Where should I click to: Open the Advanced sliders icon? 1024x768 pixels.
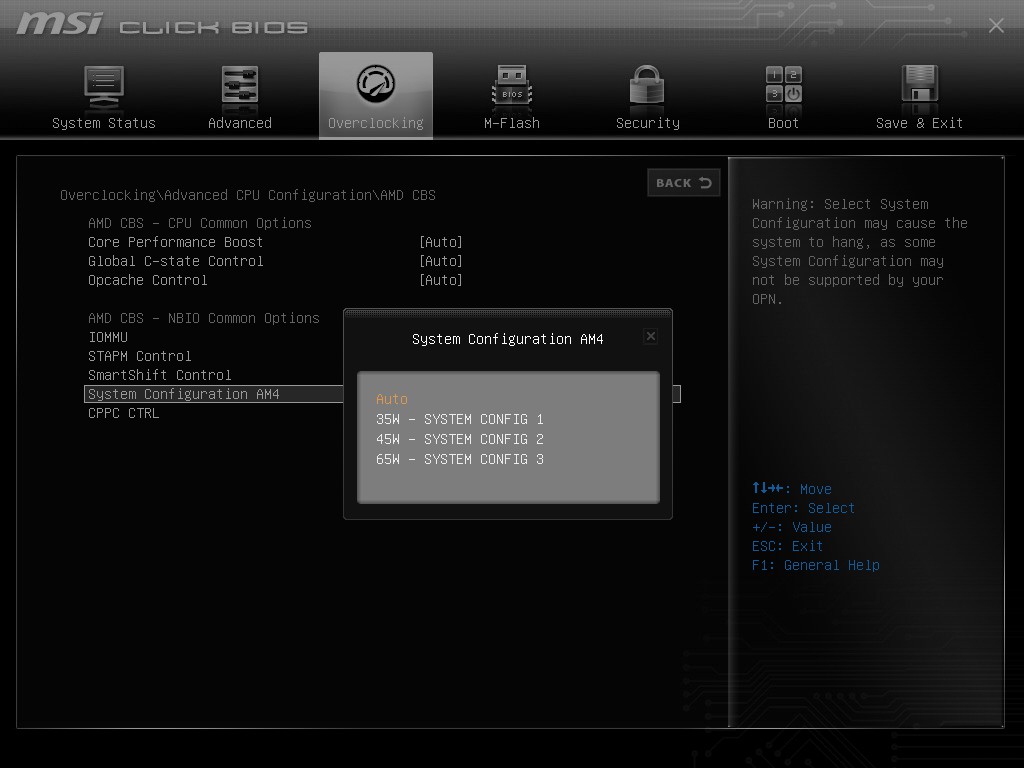coord(240,84)
